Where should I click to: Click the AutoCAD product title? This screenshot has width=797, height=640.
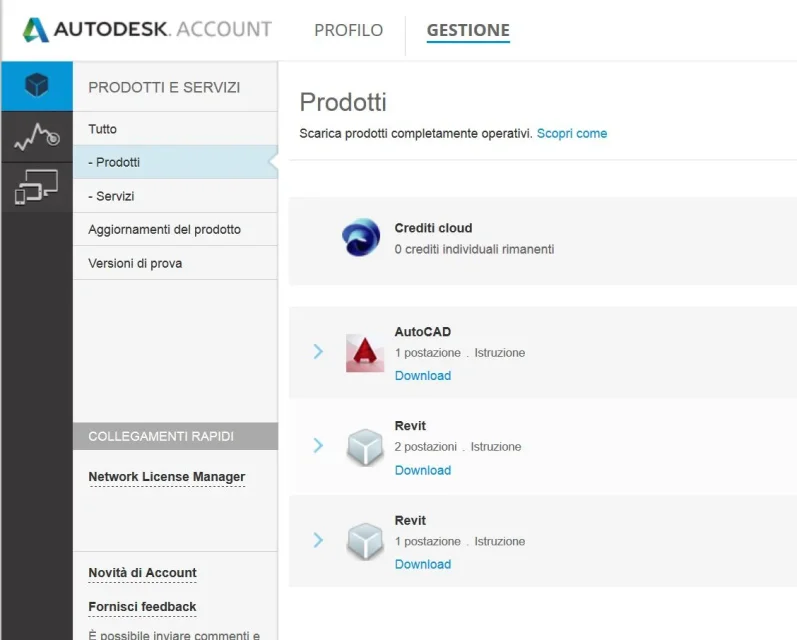coord(423,332)
